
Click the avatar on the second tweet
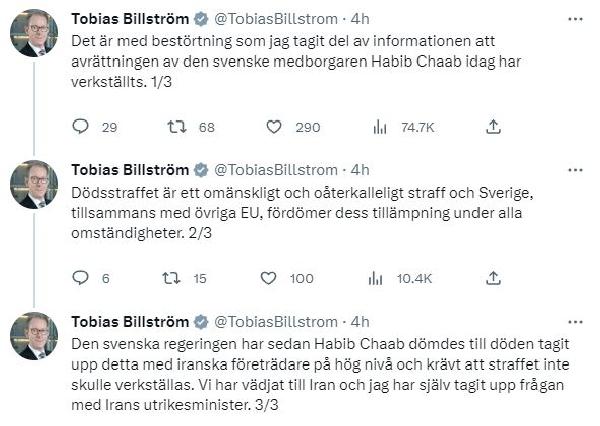click(x=34, y=185)
